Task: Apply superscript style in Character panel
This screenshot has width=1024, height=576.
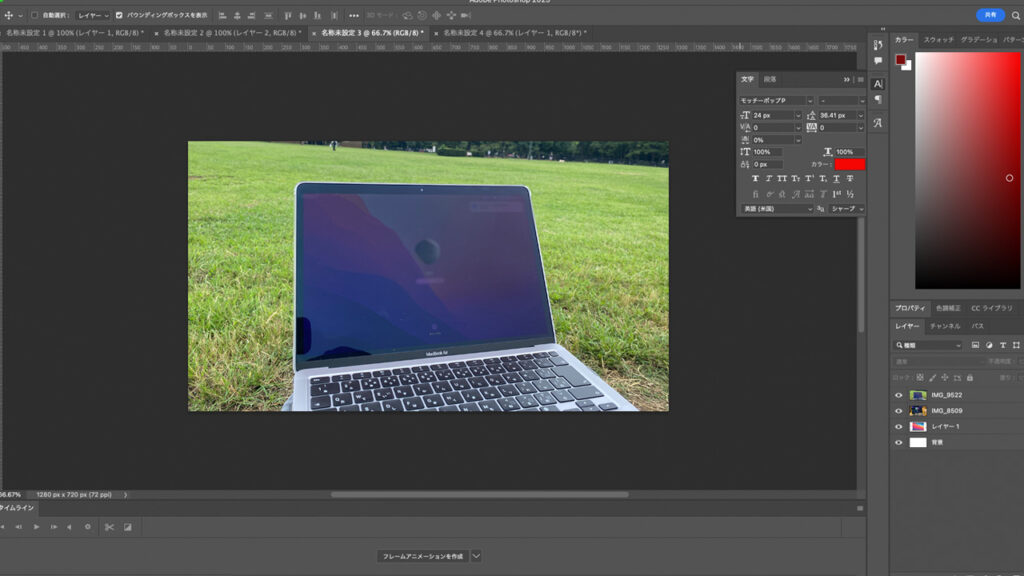Action: tap(809, 178)
